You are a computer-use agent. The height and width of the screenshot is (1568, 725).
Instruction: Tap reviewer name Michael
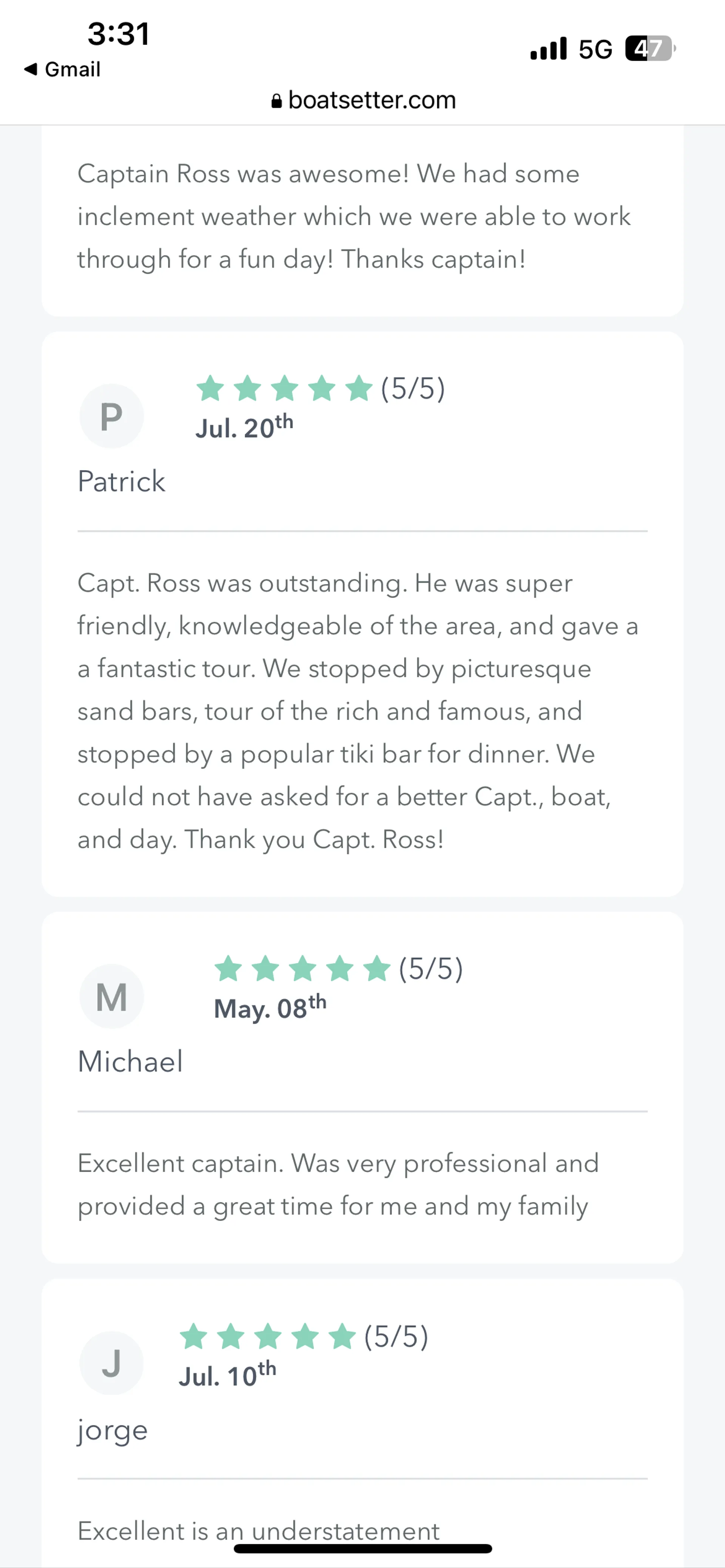click(x=130, y=1062)
